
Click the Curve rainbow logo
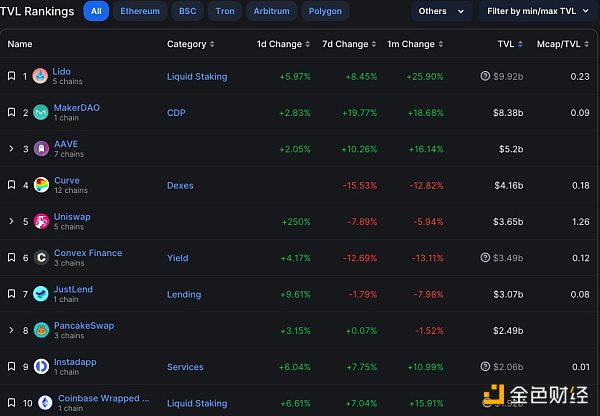coord(40,185)
